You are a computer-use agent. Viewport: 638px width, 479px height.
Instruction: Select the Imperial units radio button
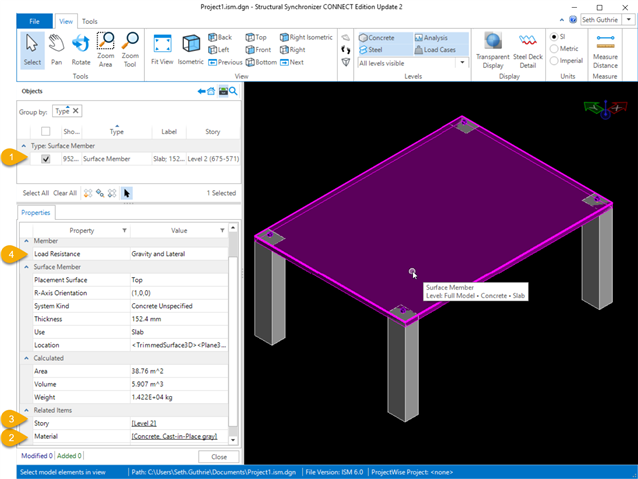(554, 61)
